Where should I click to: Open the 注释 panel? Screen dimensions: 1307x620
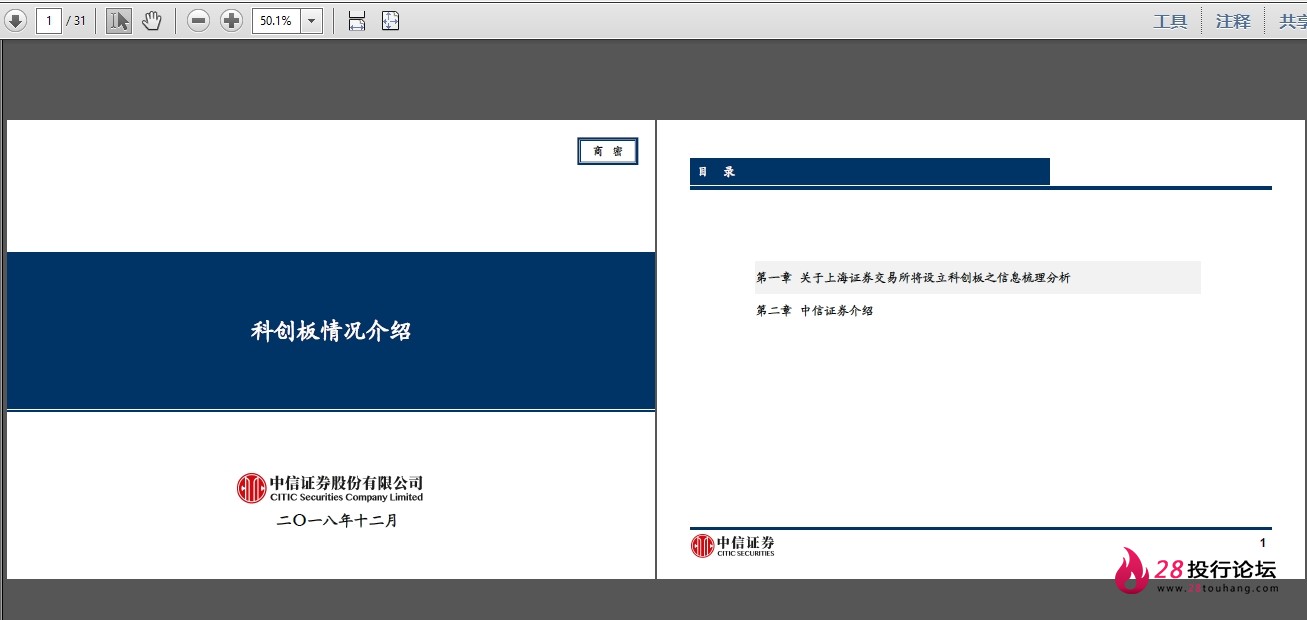[x=1233, y=21]
